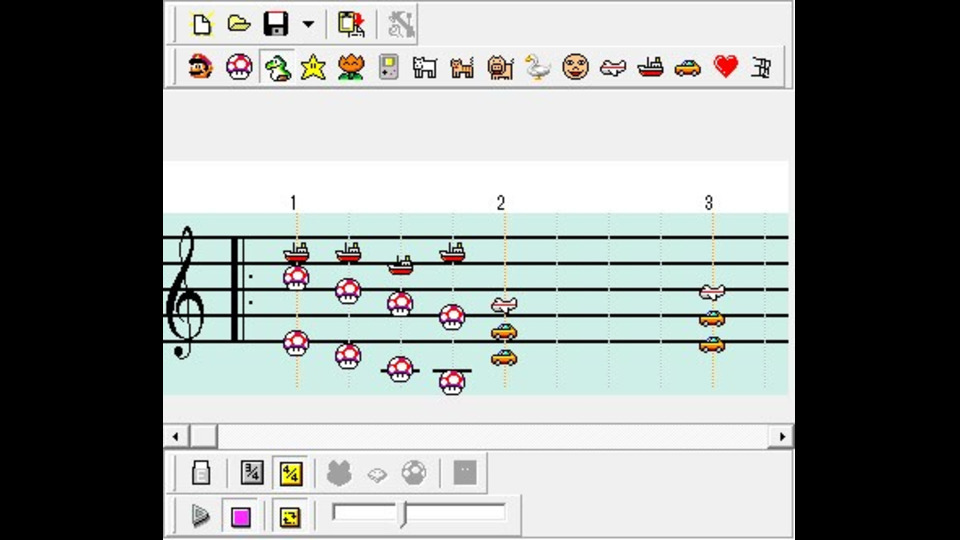Click the clipboard export icon
Screen dimensions: 960x540
tap(351, 24)
